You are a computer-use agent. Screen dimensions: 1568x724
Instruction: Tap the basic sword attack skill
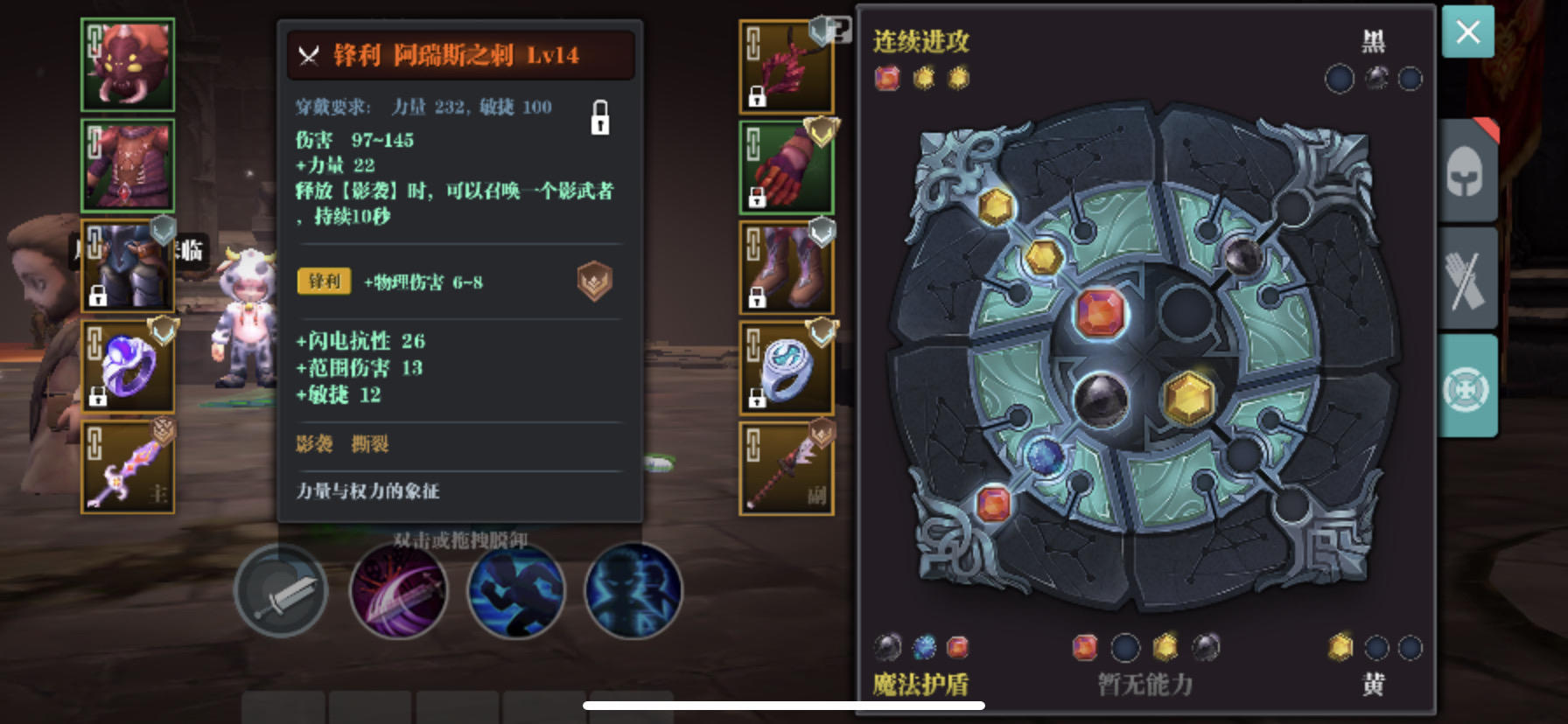point(282,591)
